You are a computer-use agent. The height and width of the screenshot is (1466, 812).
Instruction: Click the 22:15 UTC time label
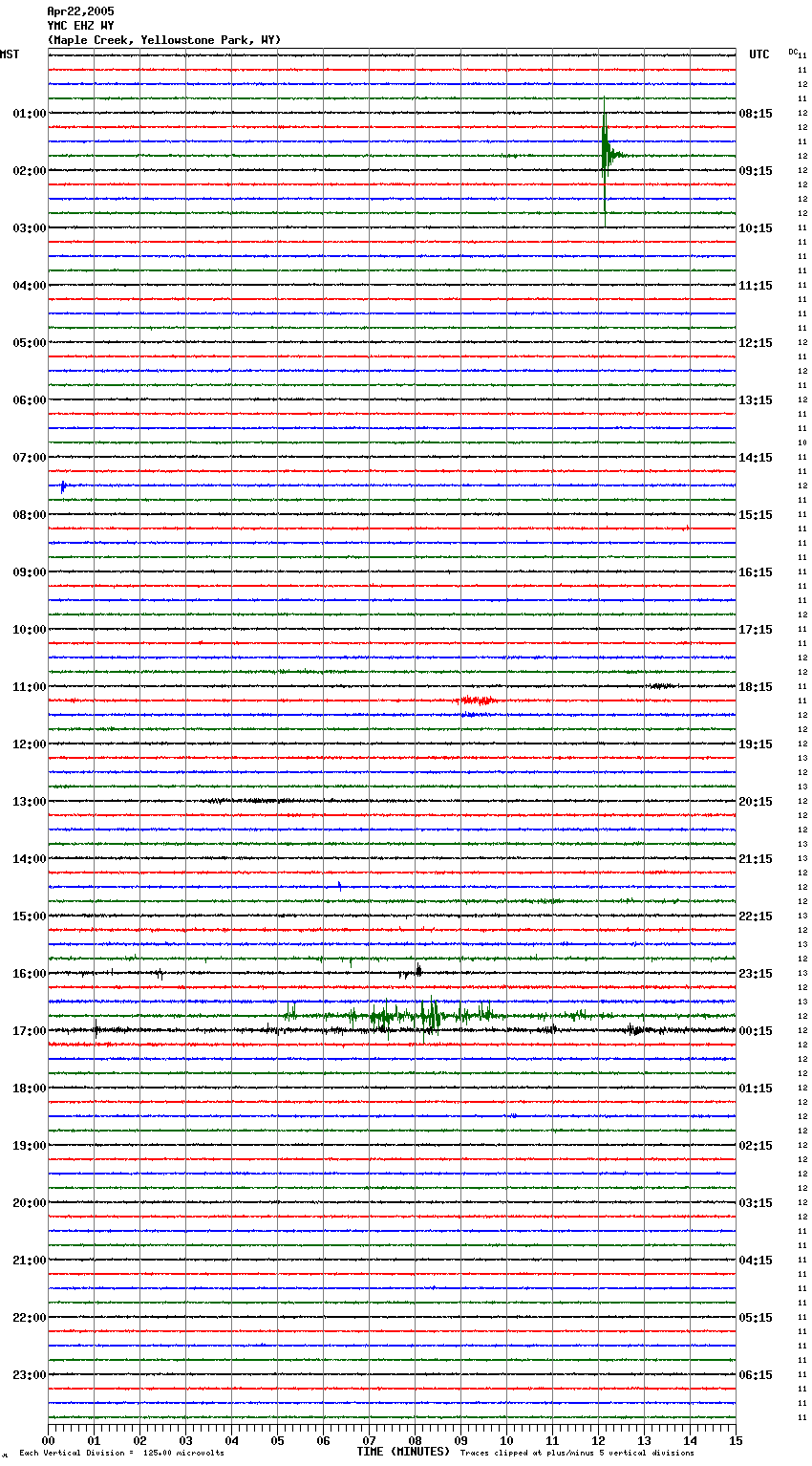756,916
